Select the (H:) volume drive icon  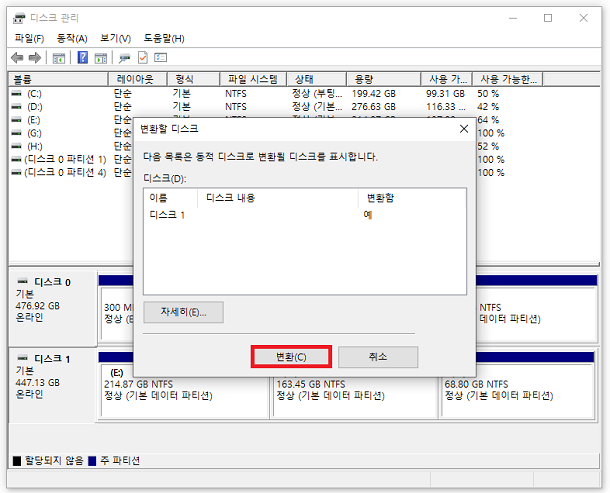(16, 146)
